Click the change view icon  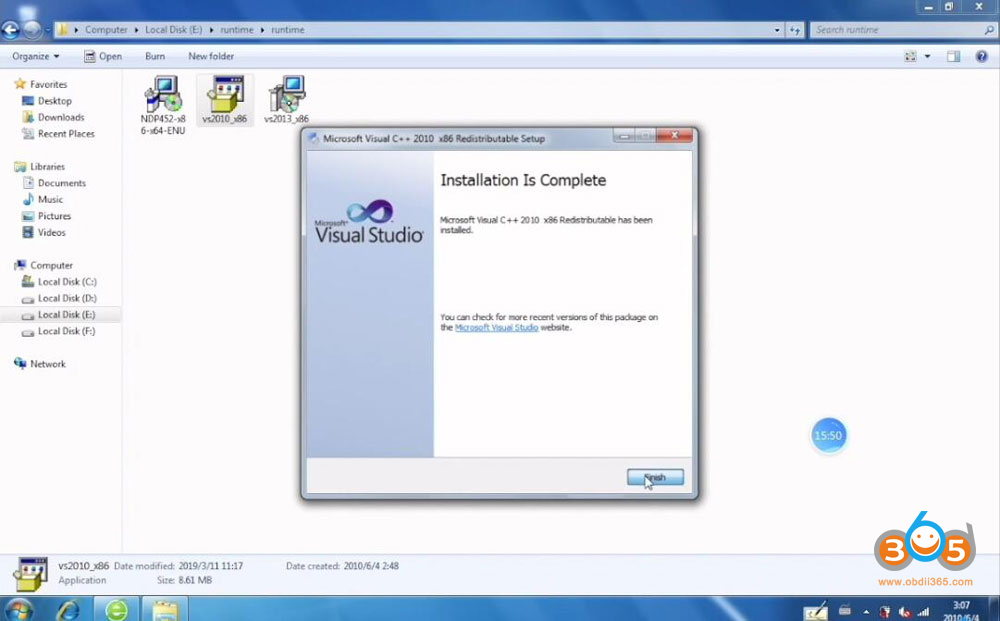910,56
